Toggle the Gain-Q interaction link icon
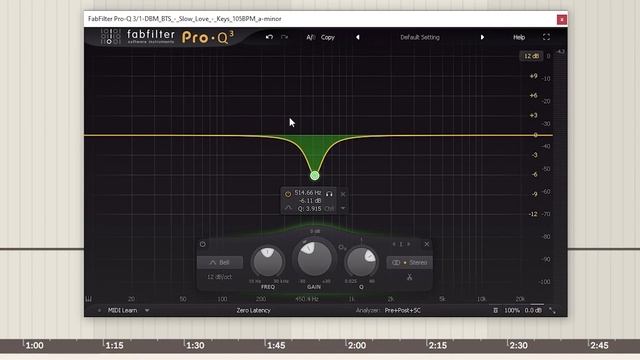Image resolution: width=640 pixels, height=360 pixels. [x=342, y=247]
